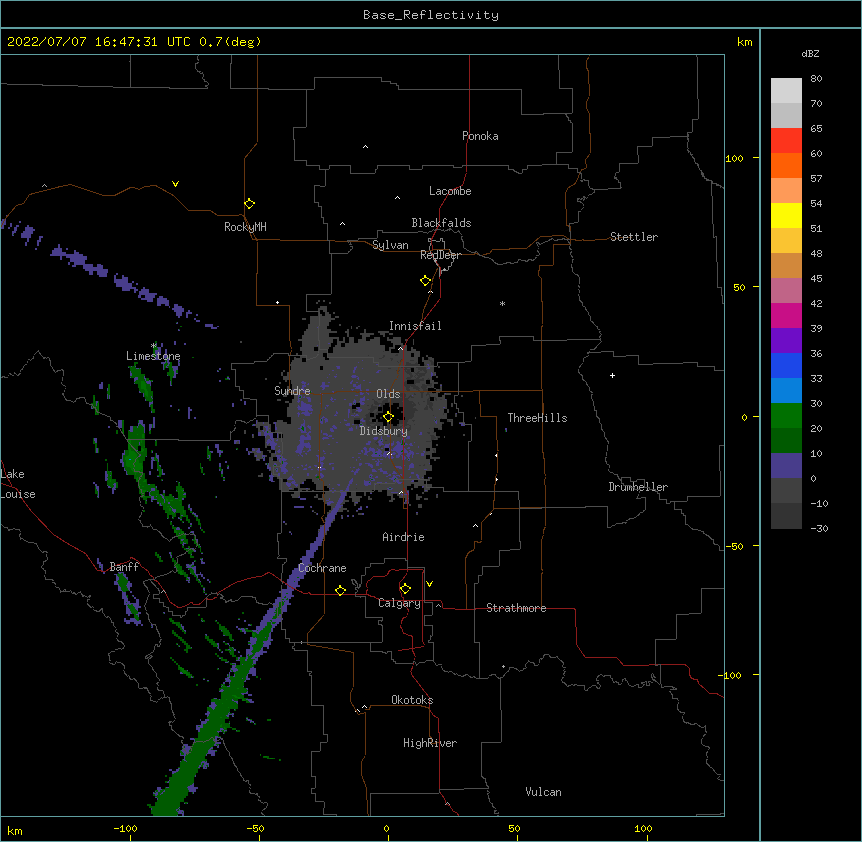
Task: Click the Lacombe label
Action: point(450,191)
